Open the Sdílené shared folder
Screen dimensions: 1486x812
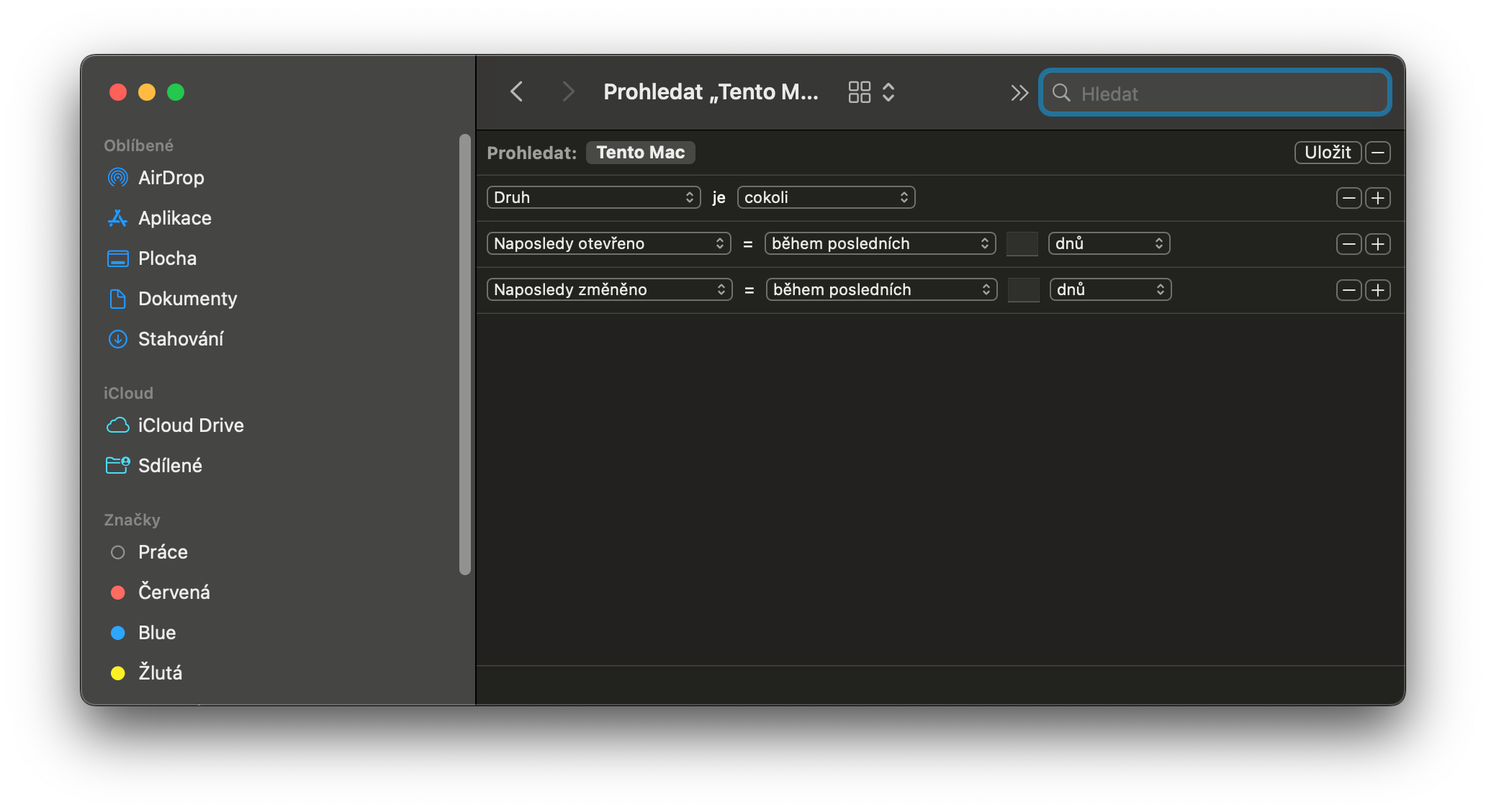[170, 466]
